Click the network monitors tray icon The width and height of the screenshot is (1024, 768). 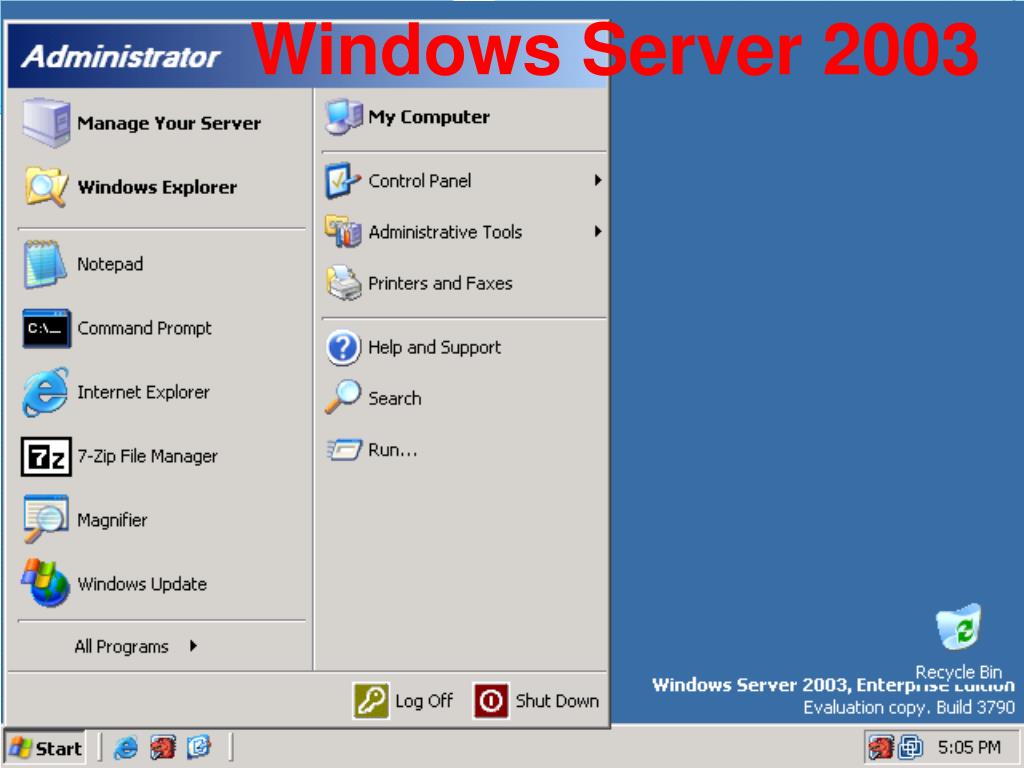pyautogui.click(x=910, y=747)
